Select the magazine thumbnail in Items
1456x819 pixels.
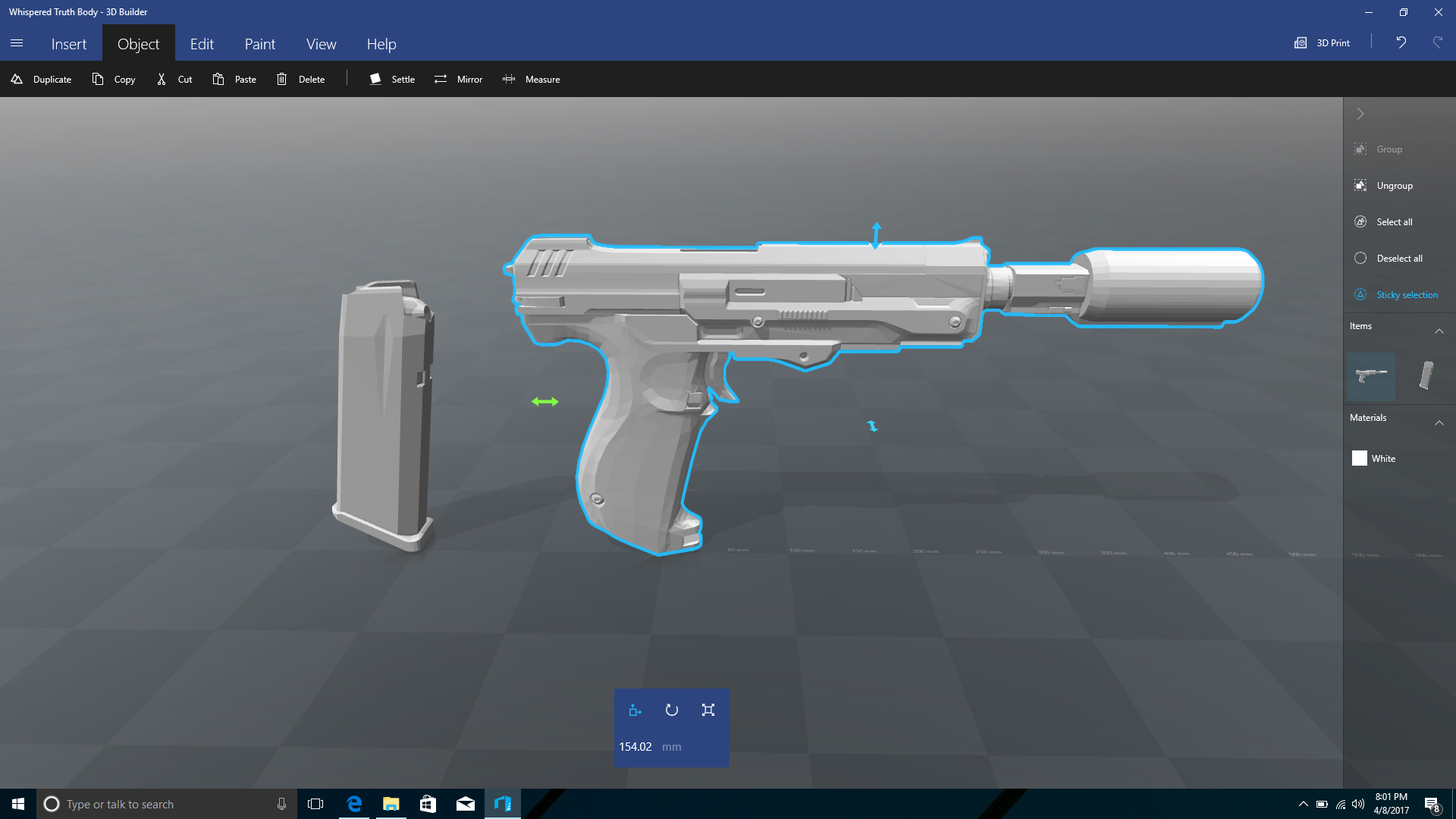click(1427, 376)
